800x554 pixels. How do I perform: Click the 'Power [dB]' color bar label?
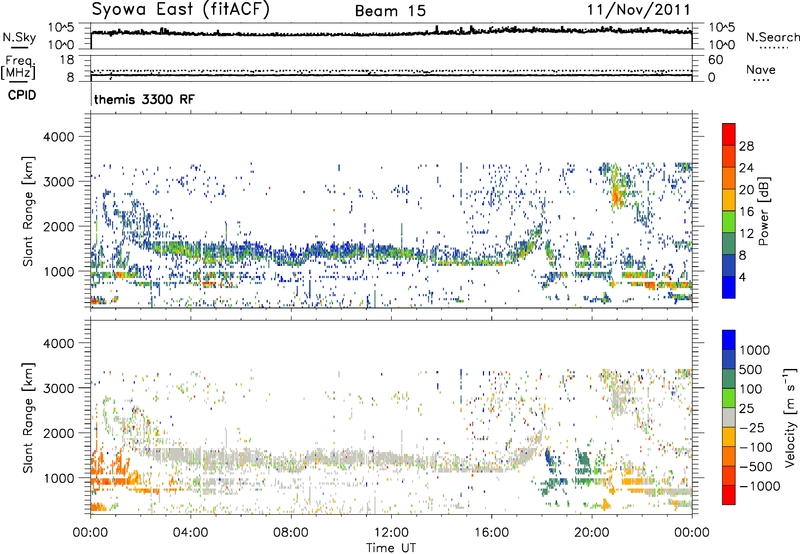coord(764,211)
